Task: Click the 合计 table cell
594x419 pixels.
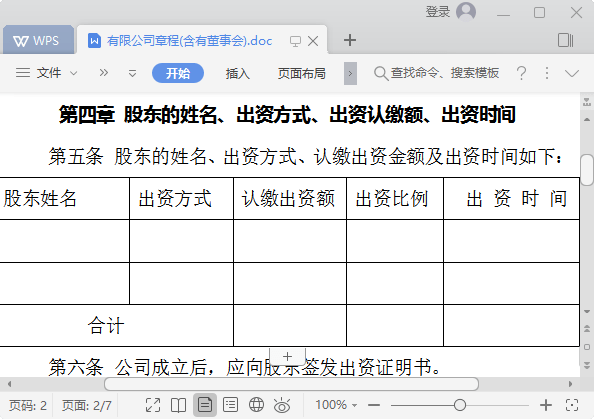Action: 116,325
